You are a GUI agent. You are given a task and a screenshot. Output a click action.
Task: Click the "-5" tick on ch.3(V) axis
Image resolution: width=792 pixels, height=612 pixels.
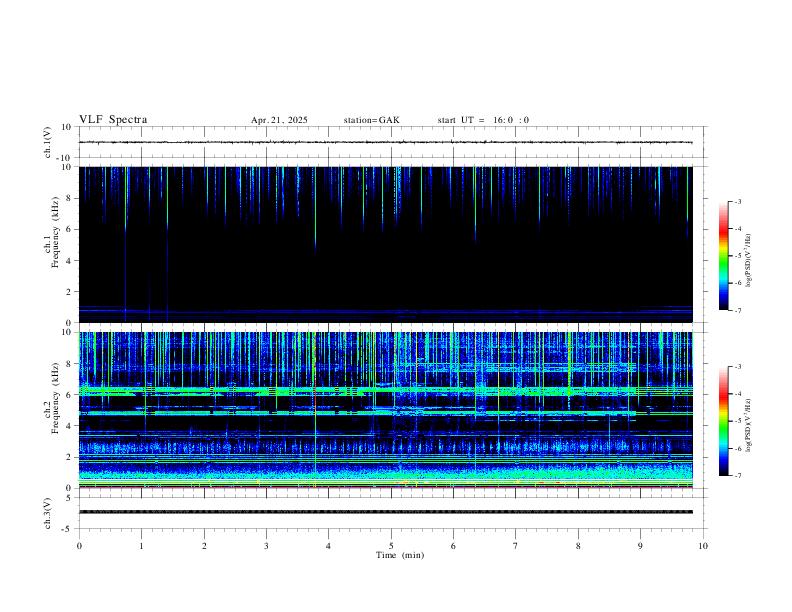[68, 529]
